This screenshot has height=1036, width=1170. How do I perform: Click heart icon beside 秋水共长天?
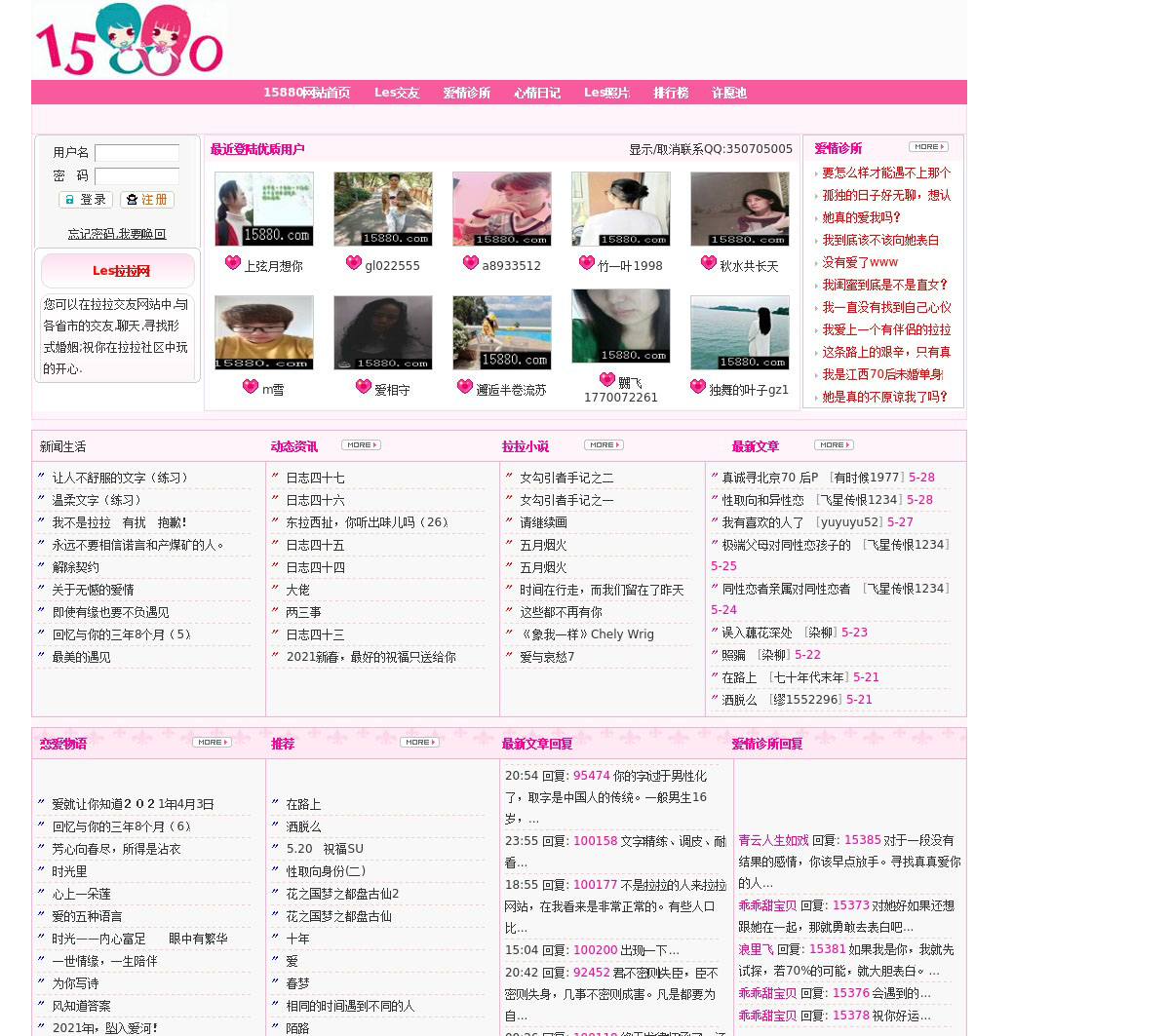click(708, 263)
